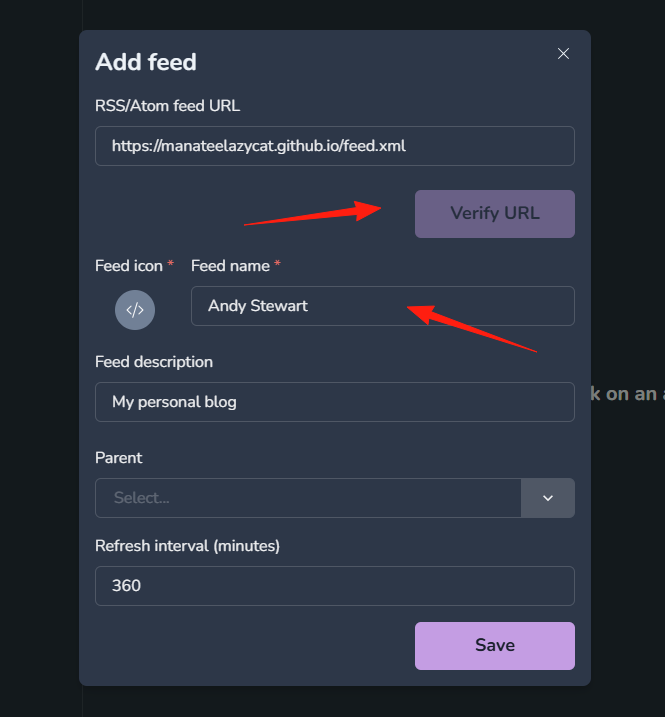
Task: Click the Parent label
Action: pyautogui.click(x=118, y=458)
